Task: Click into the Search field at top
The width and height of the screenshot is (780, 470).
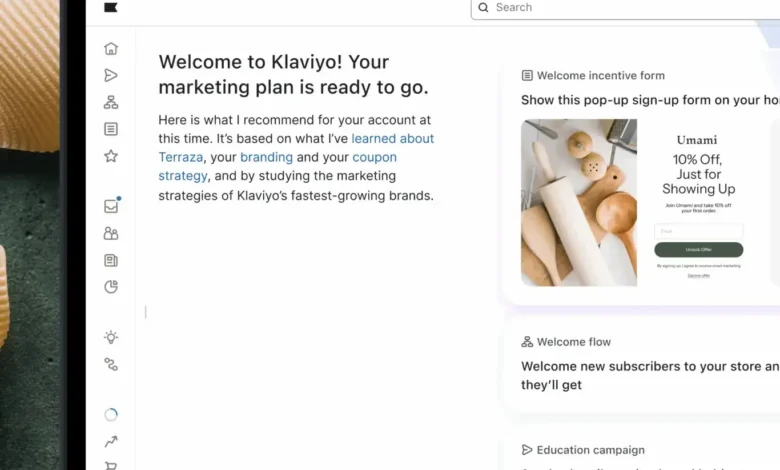Action: (x=620, y=8)
